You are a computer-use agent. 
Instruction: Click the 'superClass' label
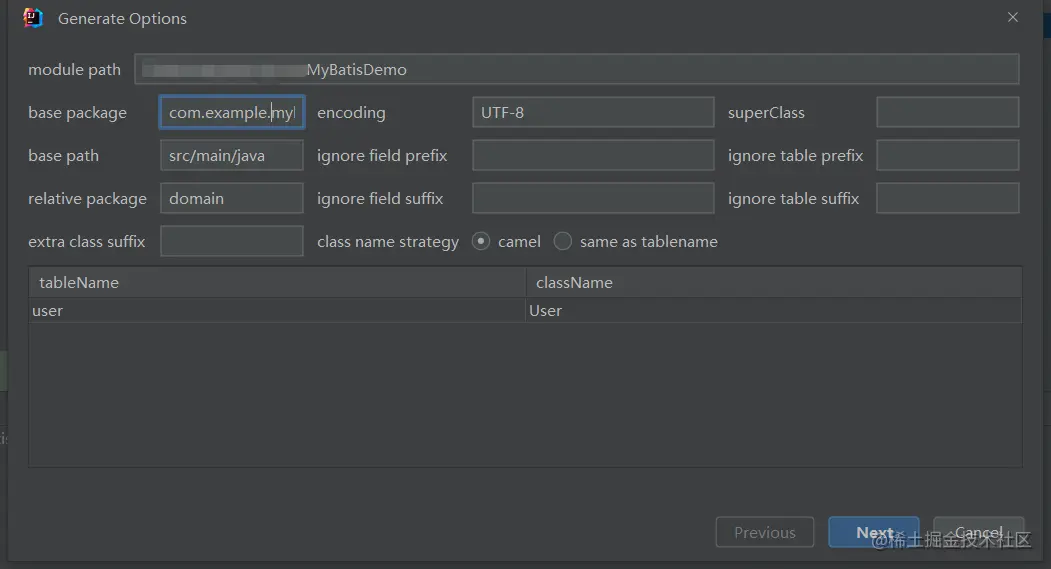766,113
